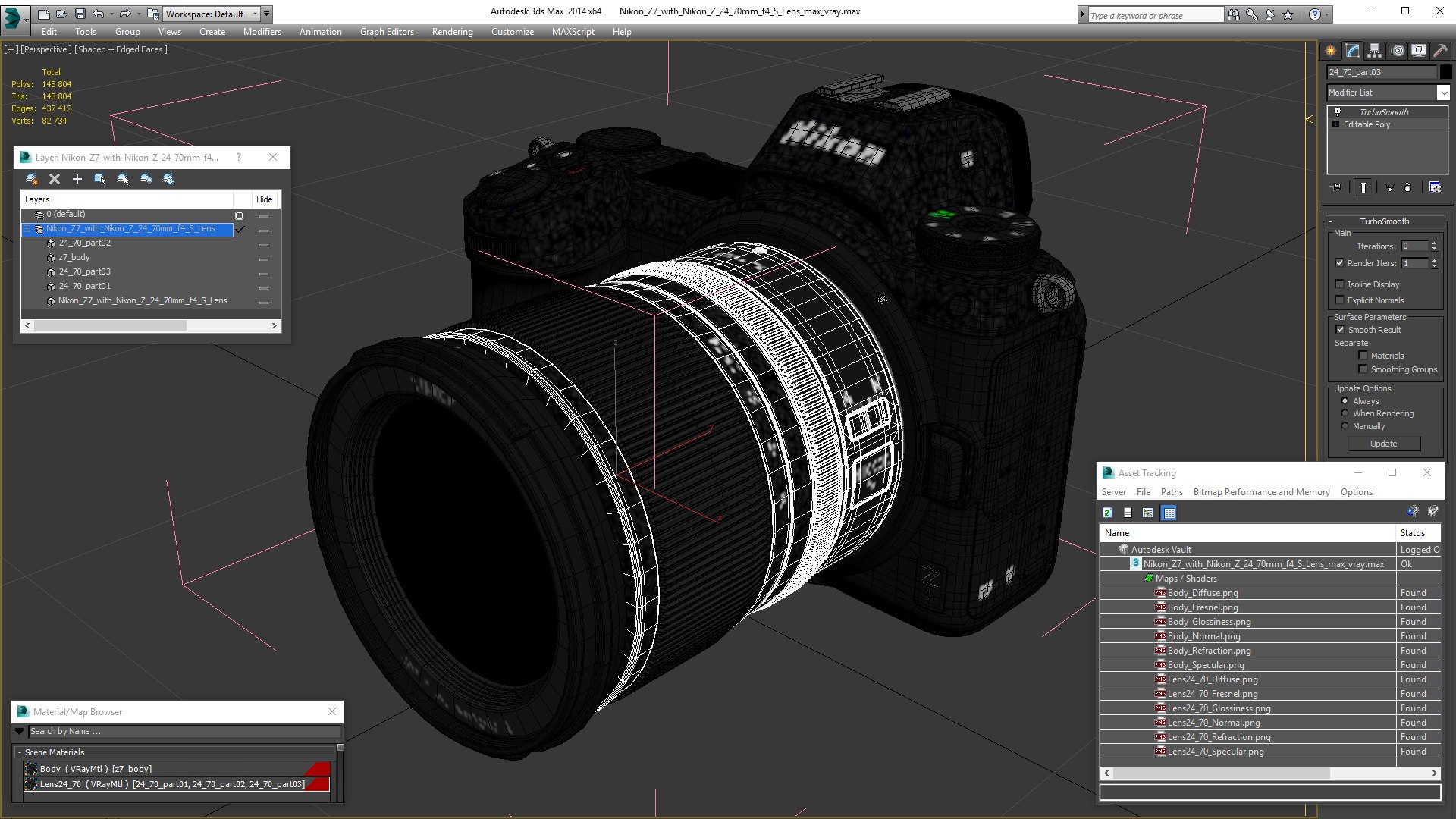
Task: Enable Separate by Materials checkbox
Action: pos(1363,356)
